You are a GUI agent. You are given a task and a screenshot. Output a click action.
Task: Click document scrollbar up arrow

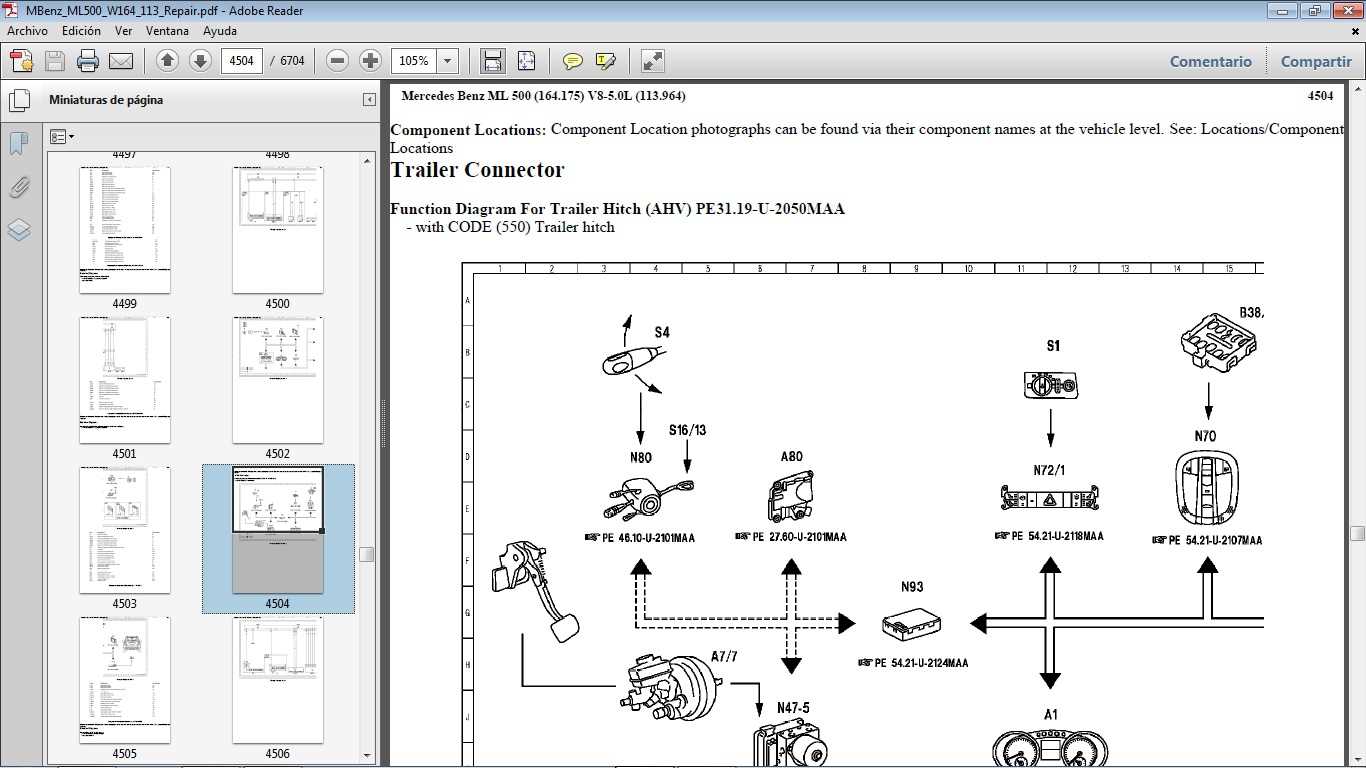click(1357, 91)
